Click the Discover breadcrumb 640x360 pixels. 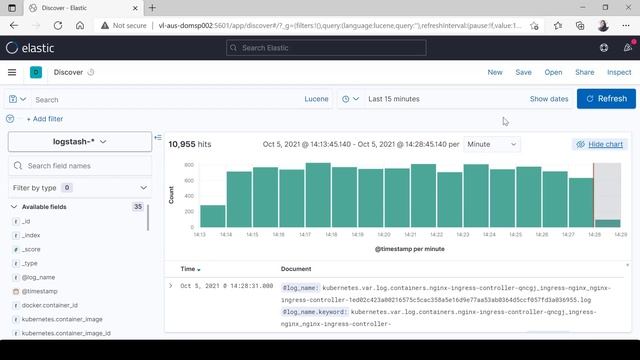click(x=68, y=72)
